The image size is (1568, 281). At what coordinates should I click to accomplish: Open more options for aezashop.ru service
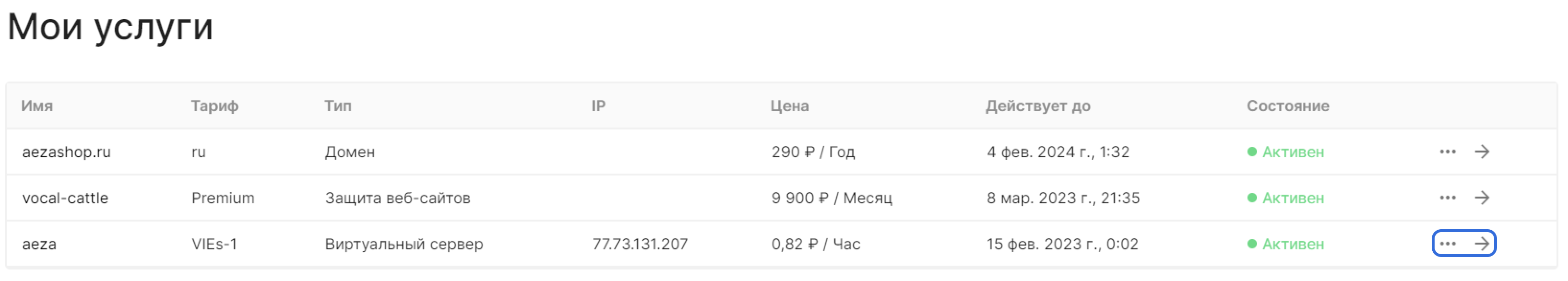click(1447, 152)
